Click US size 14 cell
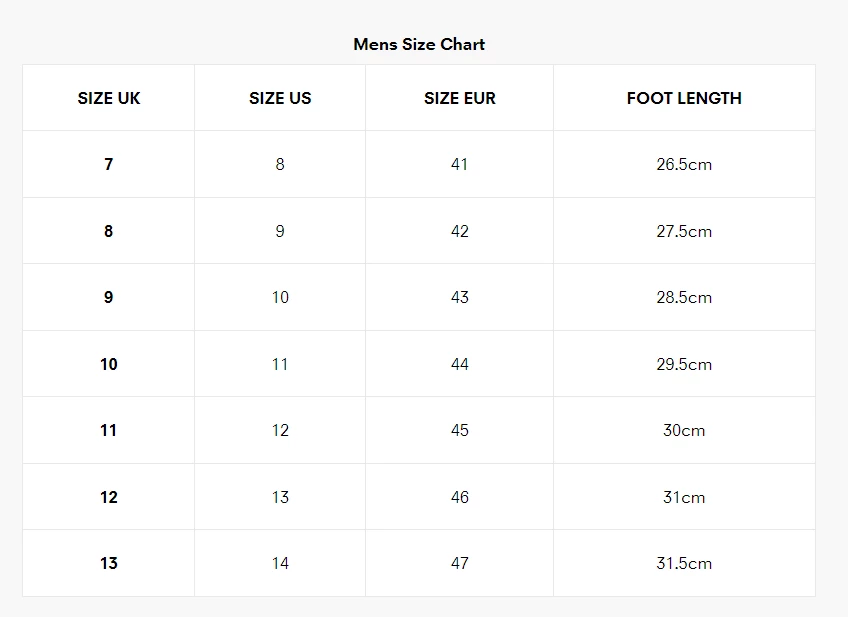 click(280, 563)
